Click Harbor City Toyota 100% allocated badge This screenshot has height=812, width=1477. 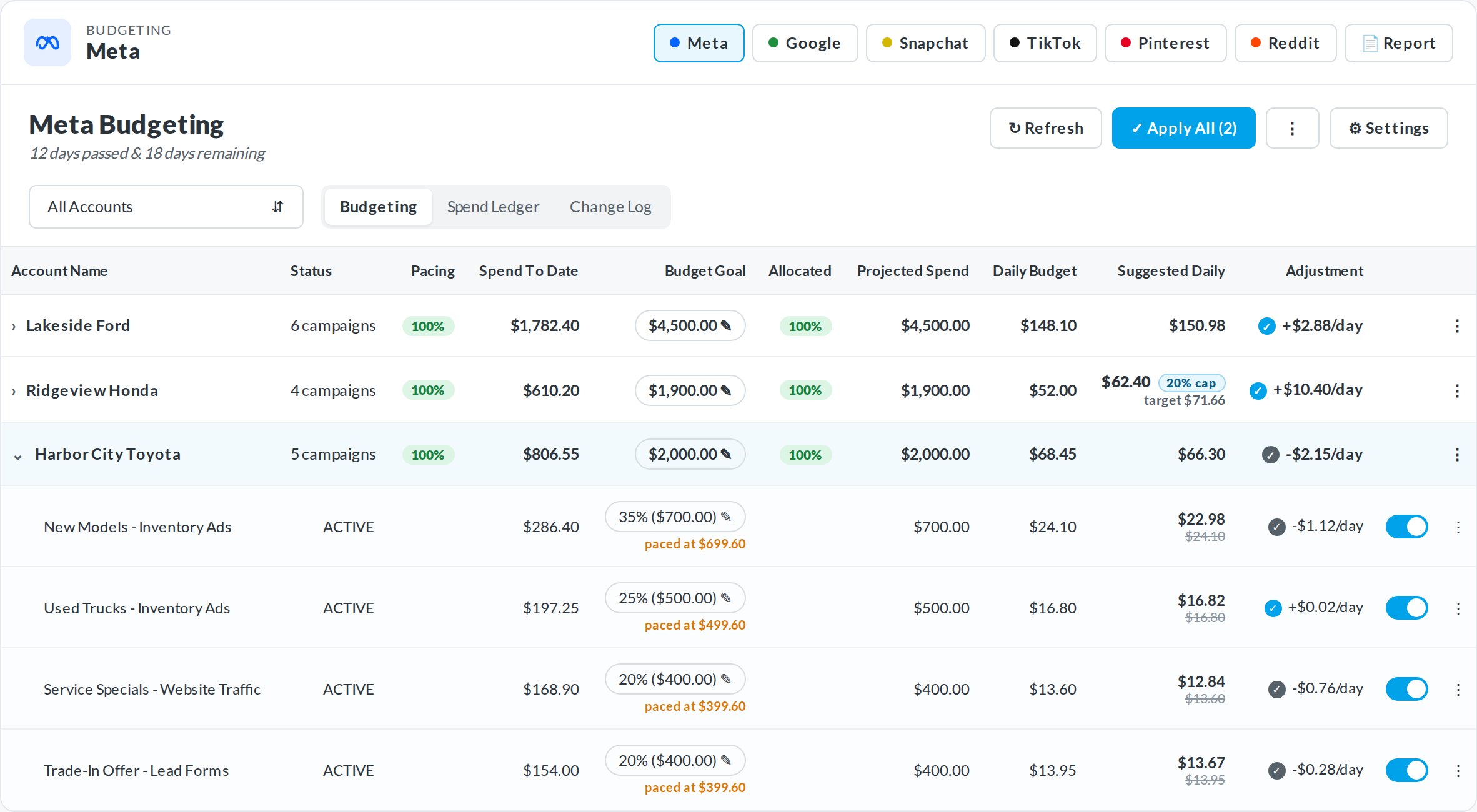coord(805,455)
